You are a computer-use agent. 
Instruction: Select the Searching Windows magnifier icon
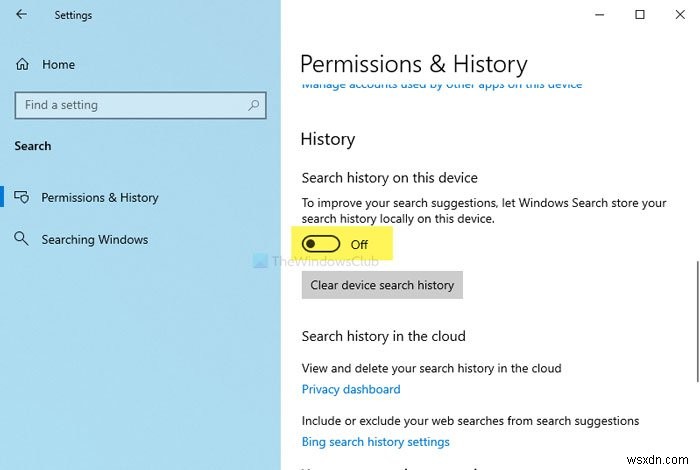[x=21, y=239]
